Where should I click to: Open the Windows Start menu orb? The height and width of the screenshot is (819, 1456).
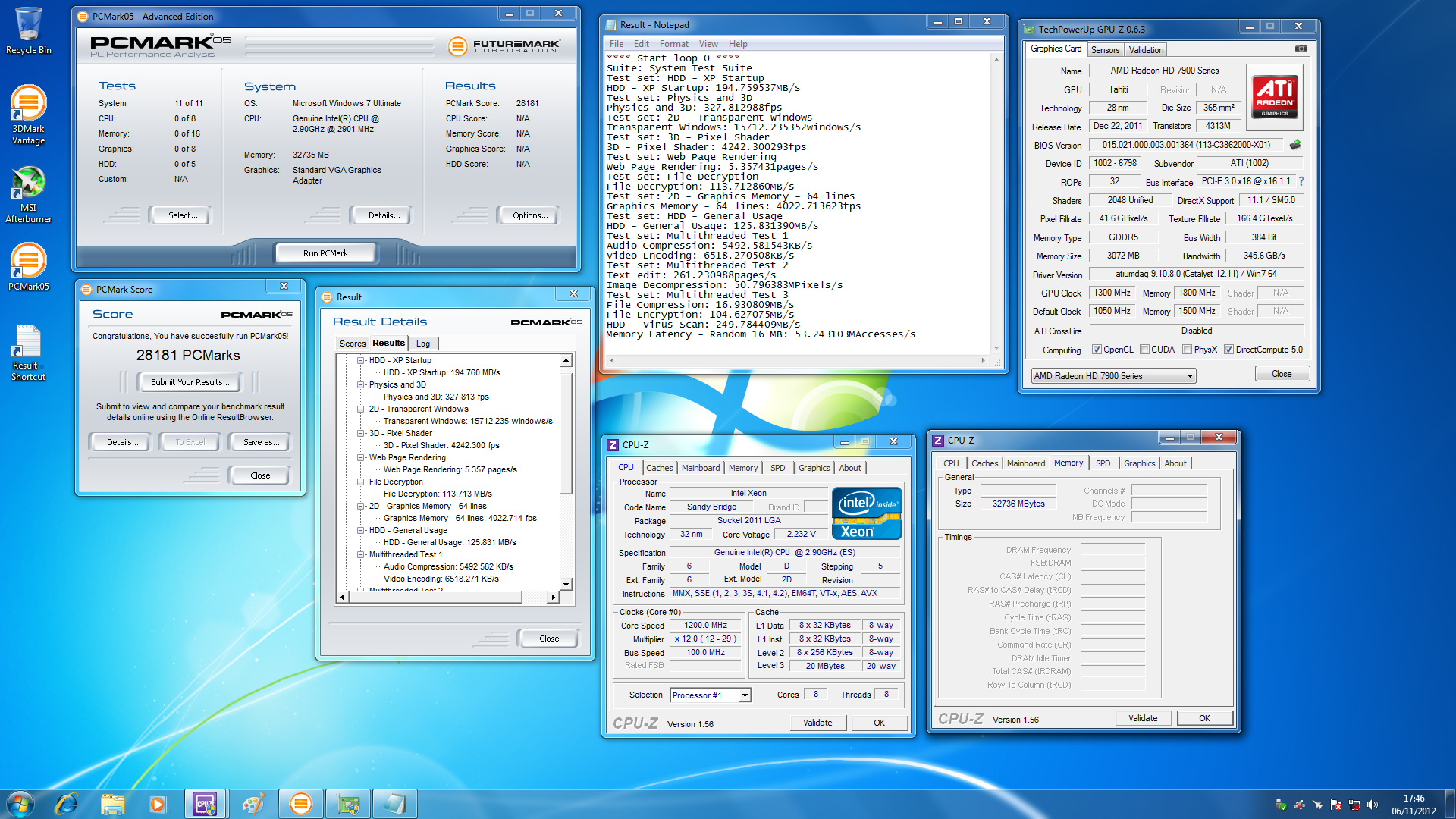(20, 804)
